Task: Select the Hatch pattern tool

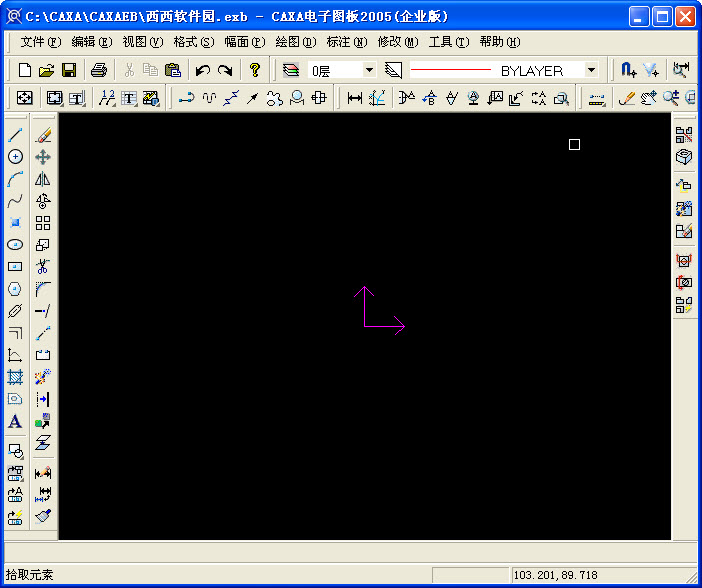Action: [x=15, y=377]
